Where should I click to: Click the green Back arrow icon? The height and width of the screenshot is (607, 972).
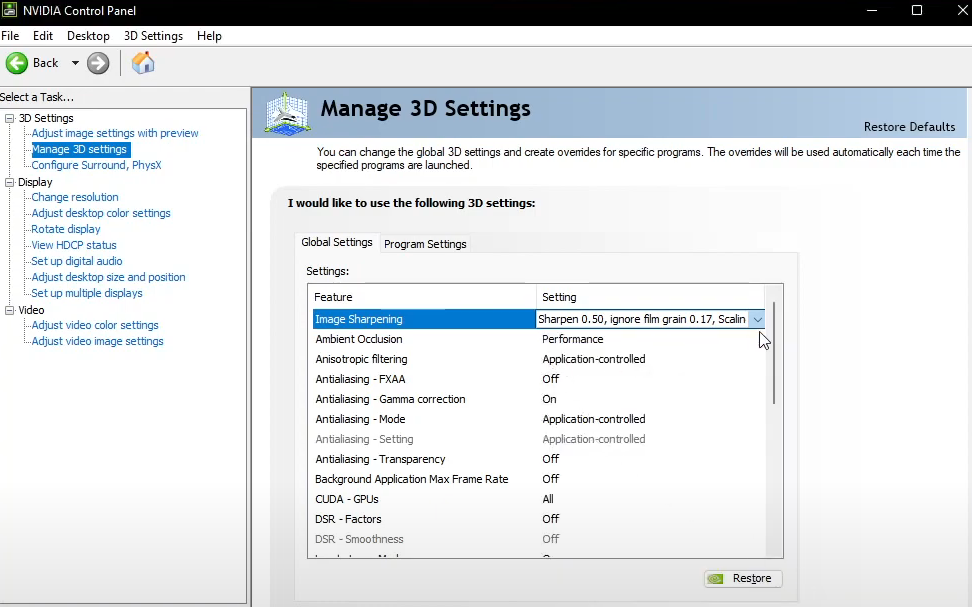click(x=17, y=63)
